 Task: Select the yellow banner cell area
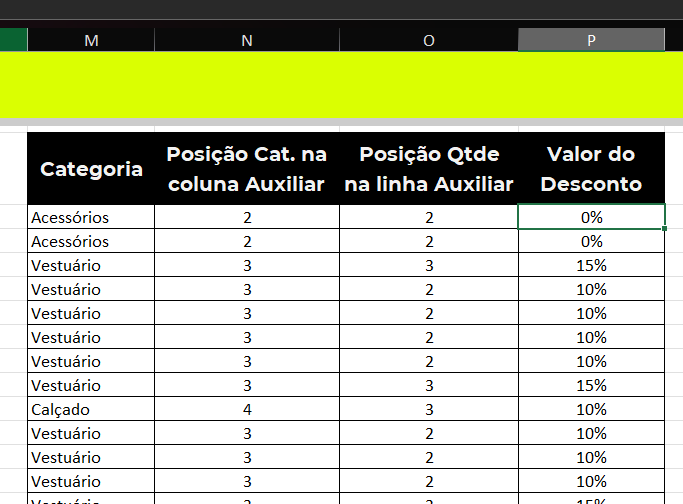[x=342, y=85]
